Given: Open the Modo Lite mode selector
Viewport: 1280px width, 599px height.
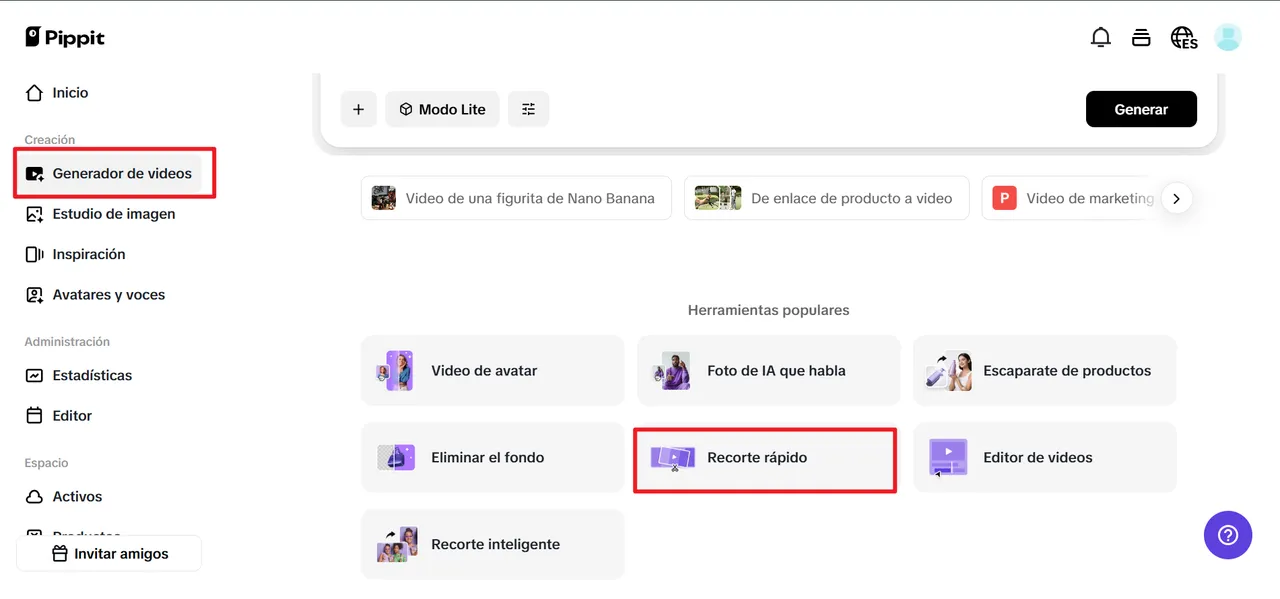Looking at the screenshot, I should [442, 109].
